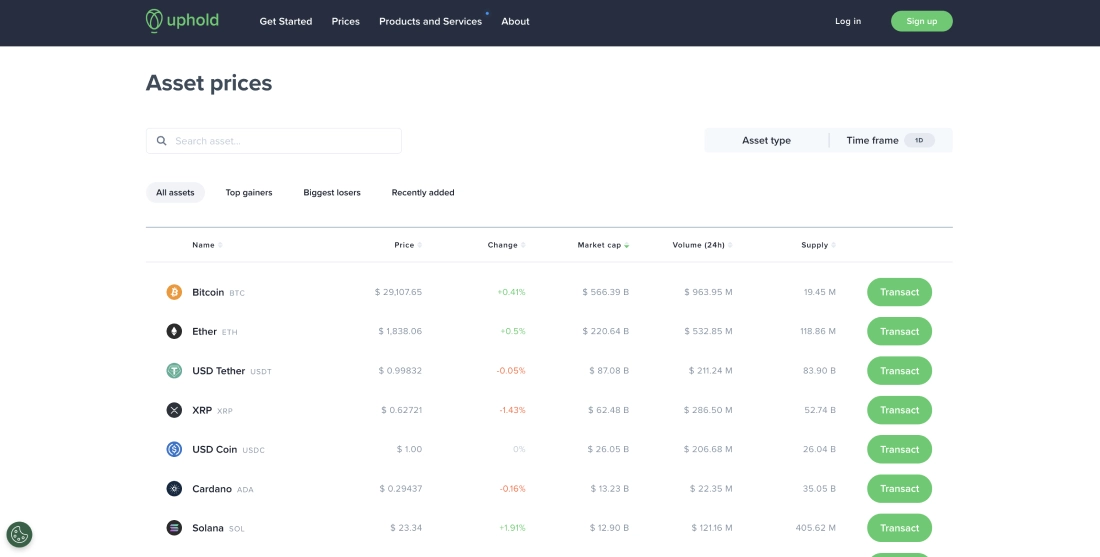Click the Bitcoin coin icon
The image size is (1100, 557).
click(x=174, y=292)
